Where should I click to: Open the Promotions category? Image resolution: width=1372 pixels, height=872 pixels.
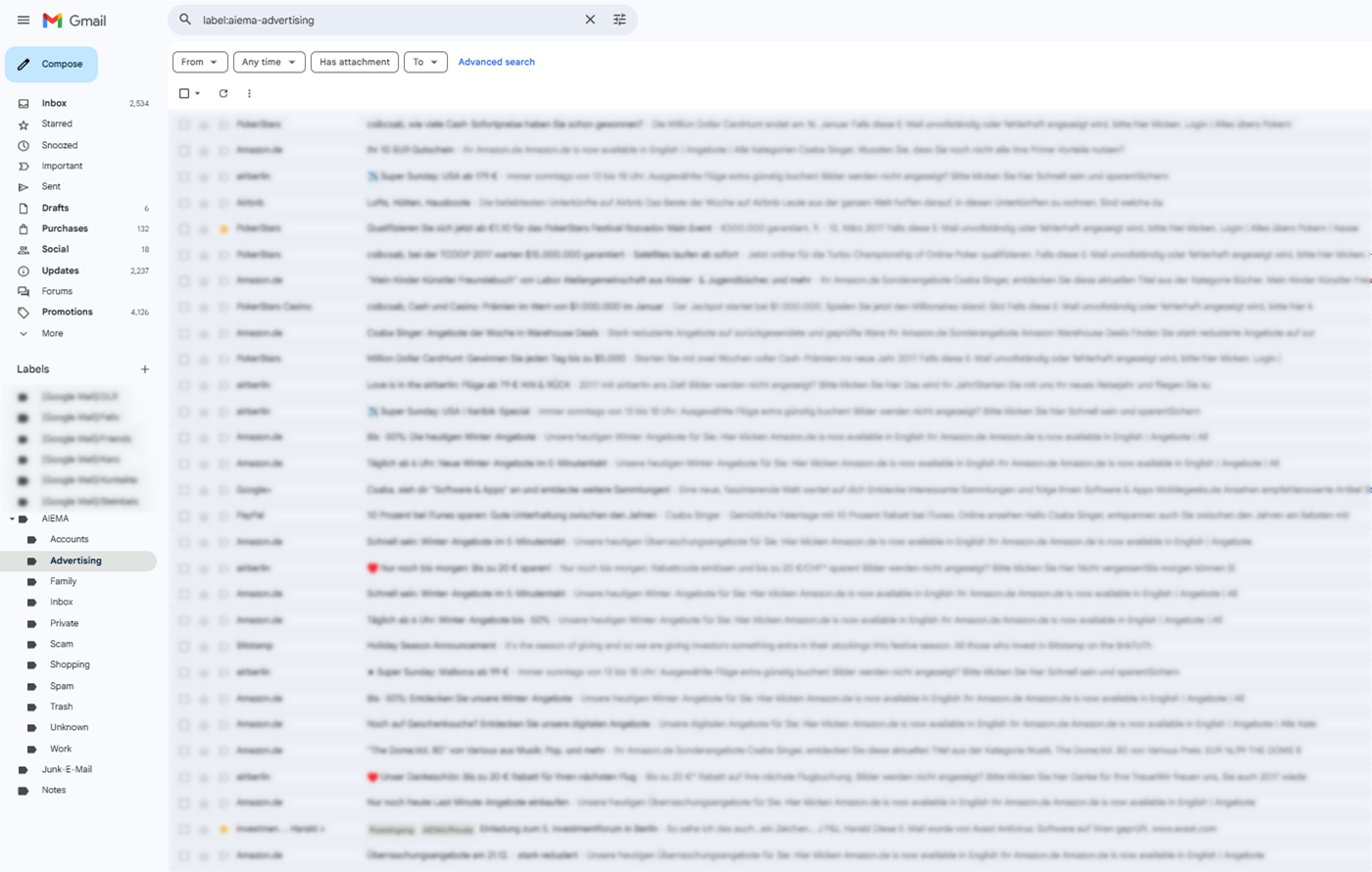[67, 312]
